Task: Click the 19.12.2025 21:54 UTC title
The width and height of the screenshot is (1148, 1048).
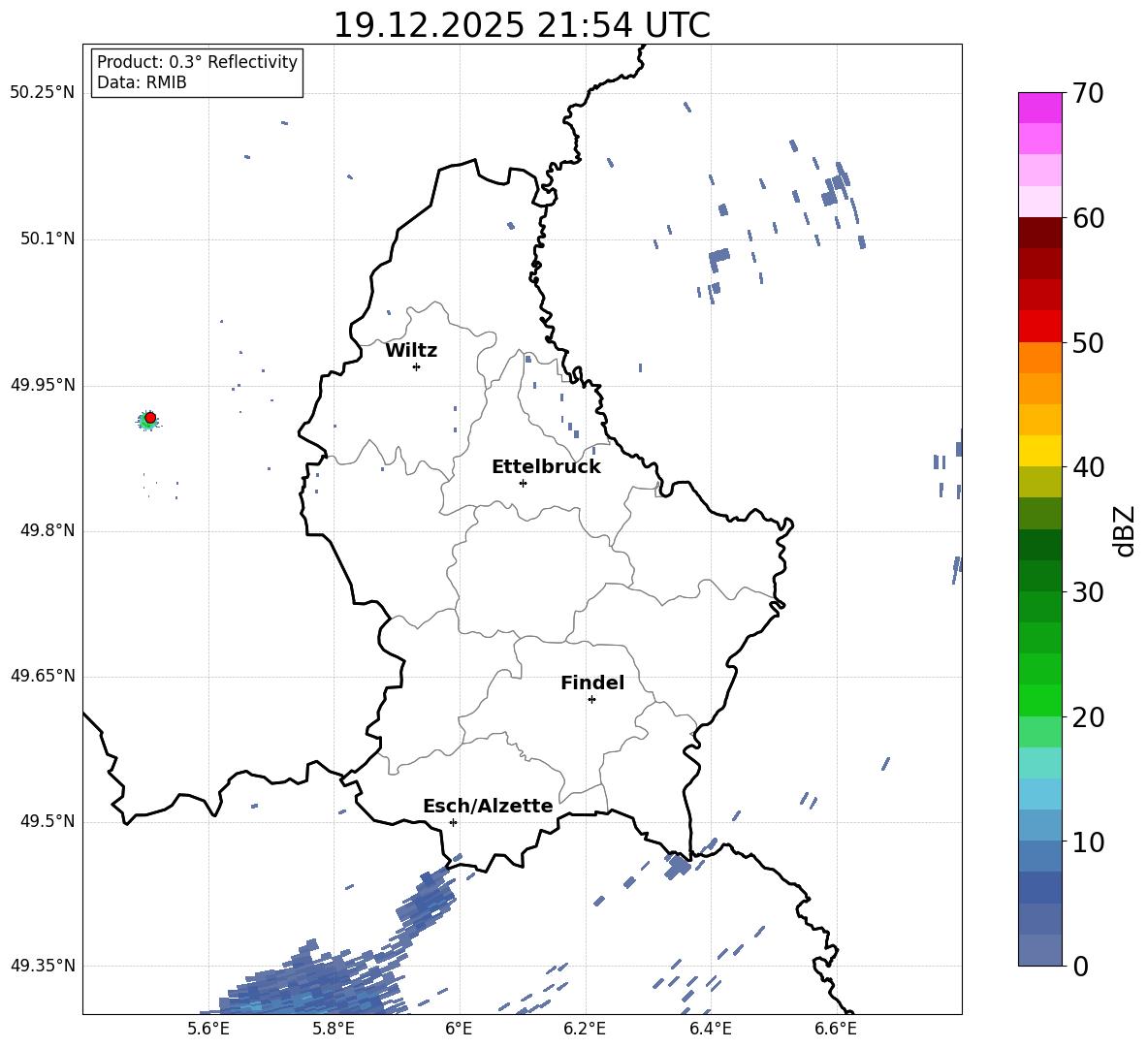Action: [522, 25]
